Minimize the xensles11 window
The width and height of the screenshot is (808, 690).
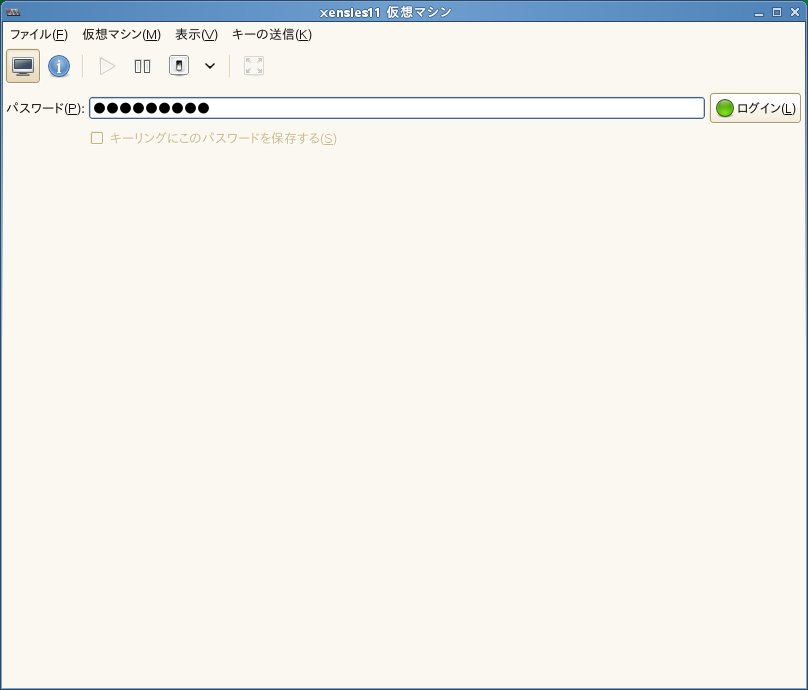[758, 12]
